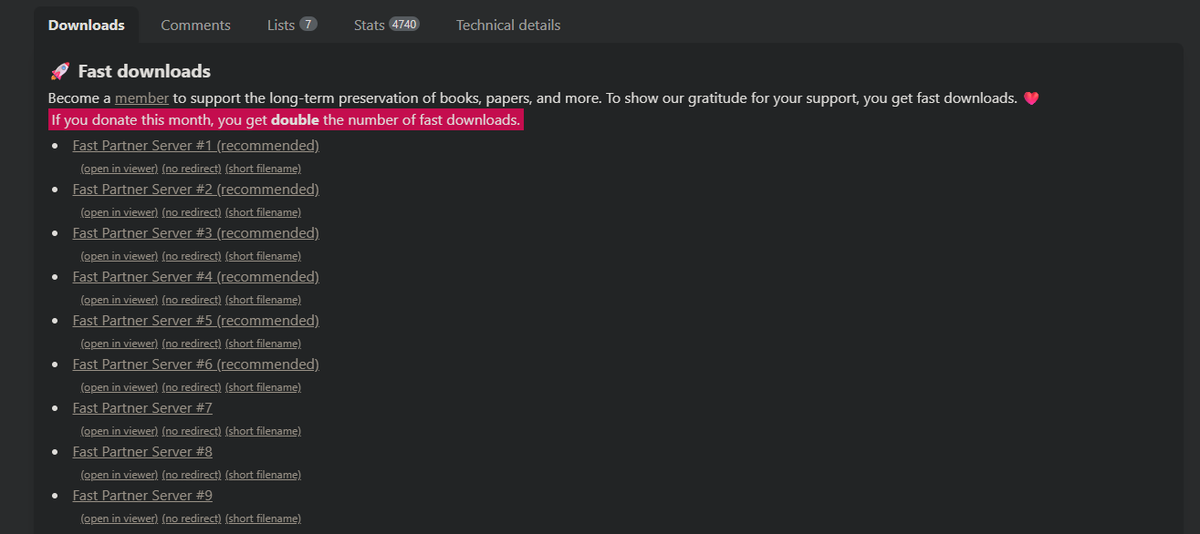1200x534 pixels.
Task: Click the rocket icon beside Fast downloads
Action: 60,72
